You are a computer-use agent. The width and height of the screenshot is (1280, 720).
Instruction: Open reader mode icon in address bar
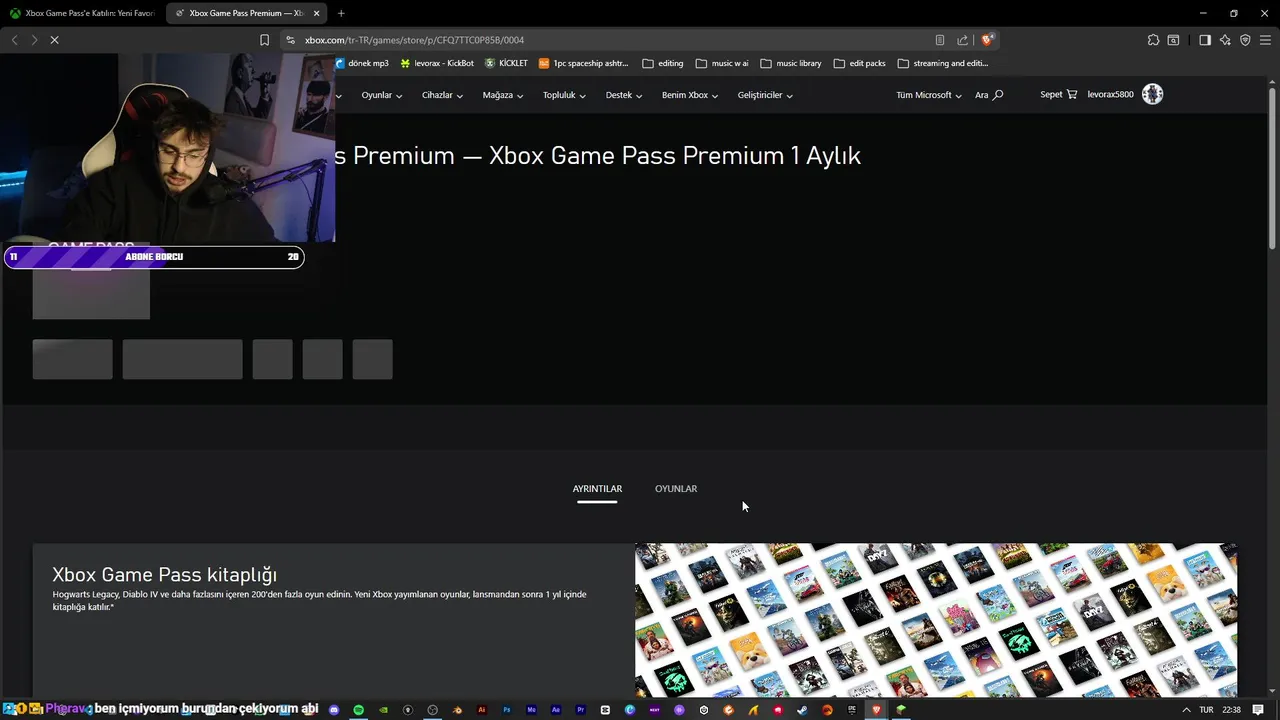click(940, 40)
